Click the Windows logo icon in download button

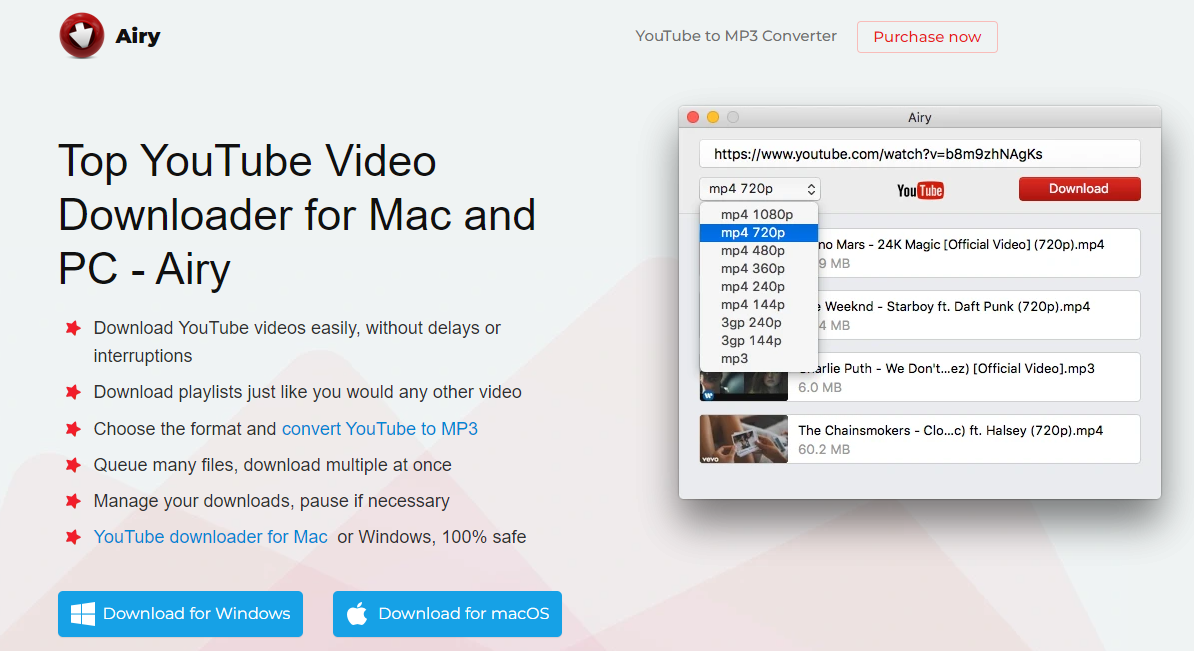coord(83,614)
